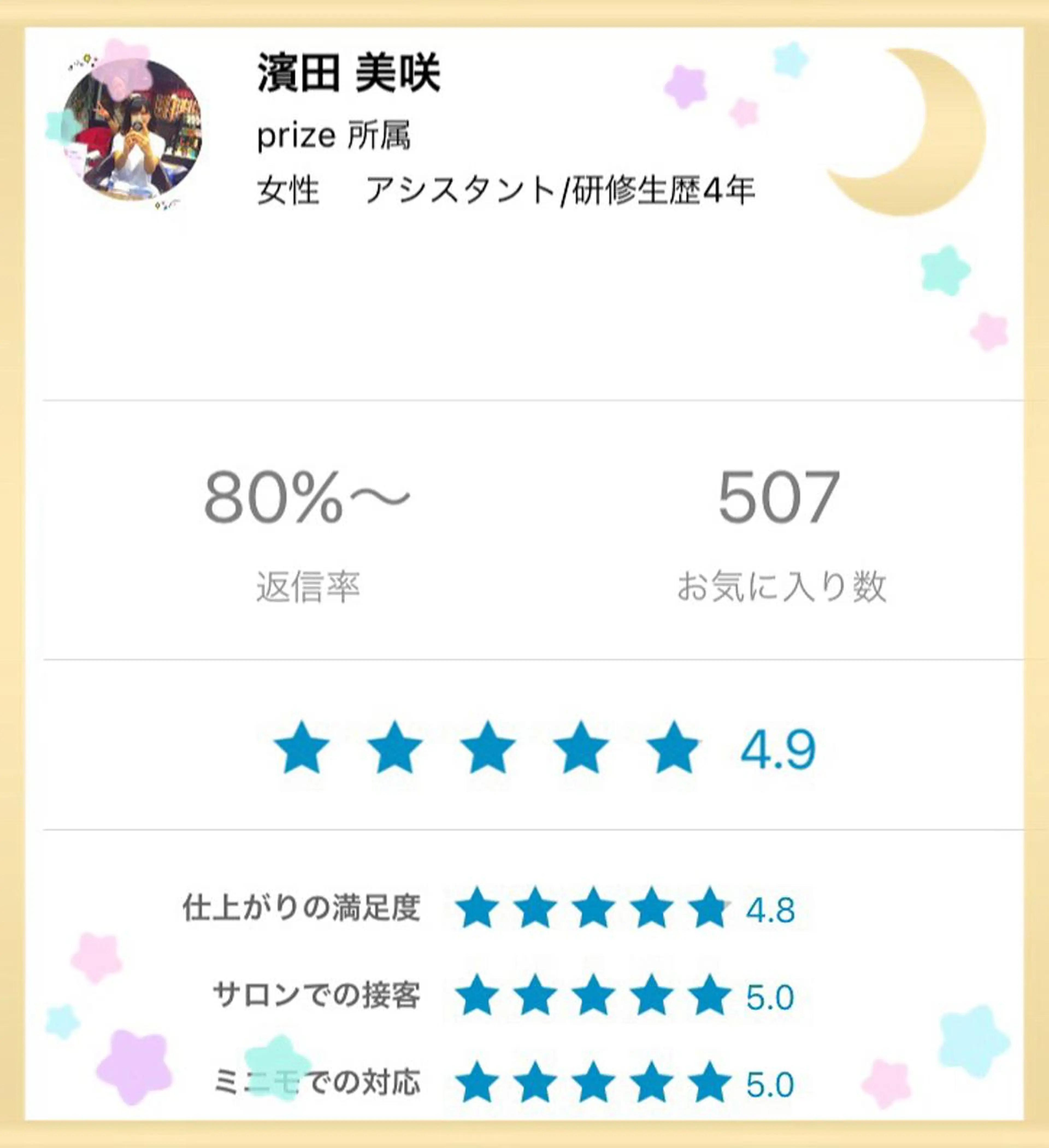Click the partially filled star in 仕上がりの満足度 row
The image size is (1049, 1148).
pos(709,908)
